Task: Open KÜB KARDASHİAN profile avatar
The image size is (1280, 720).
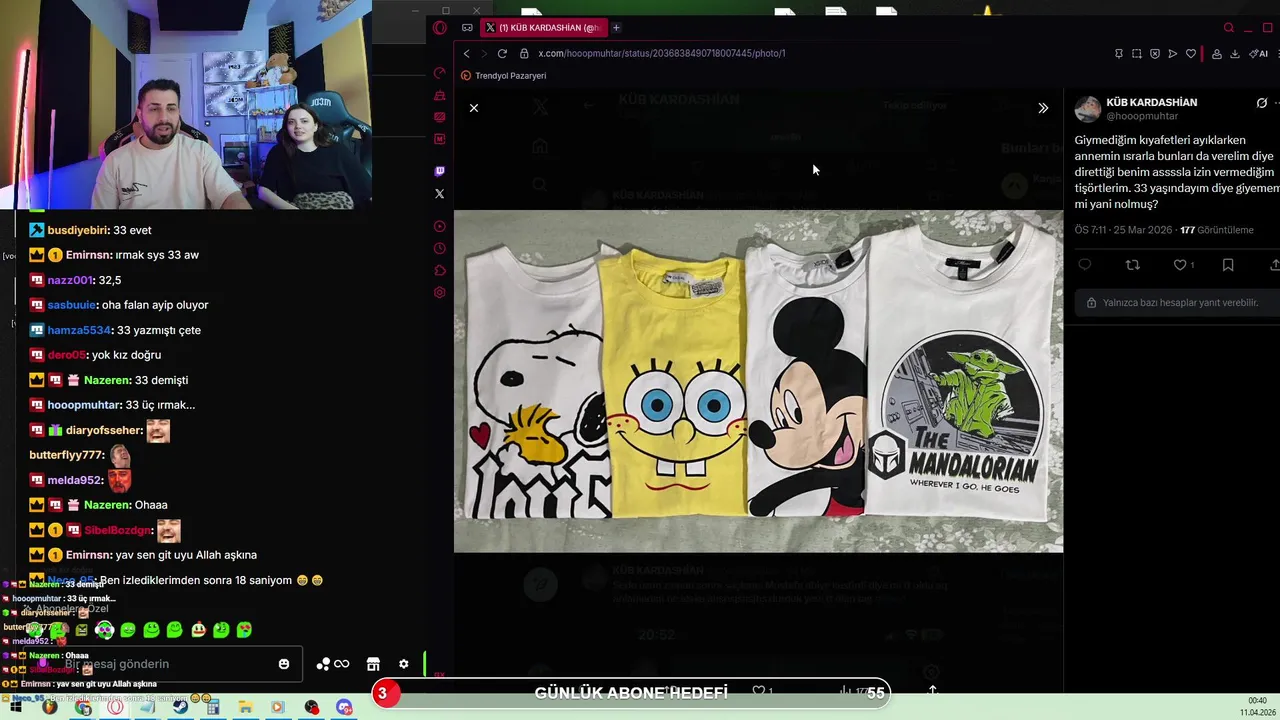Action: [x=1087, y=109]
